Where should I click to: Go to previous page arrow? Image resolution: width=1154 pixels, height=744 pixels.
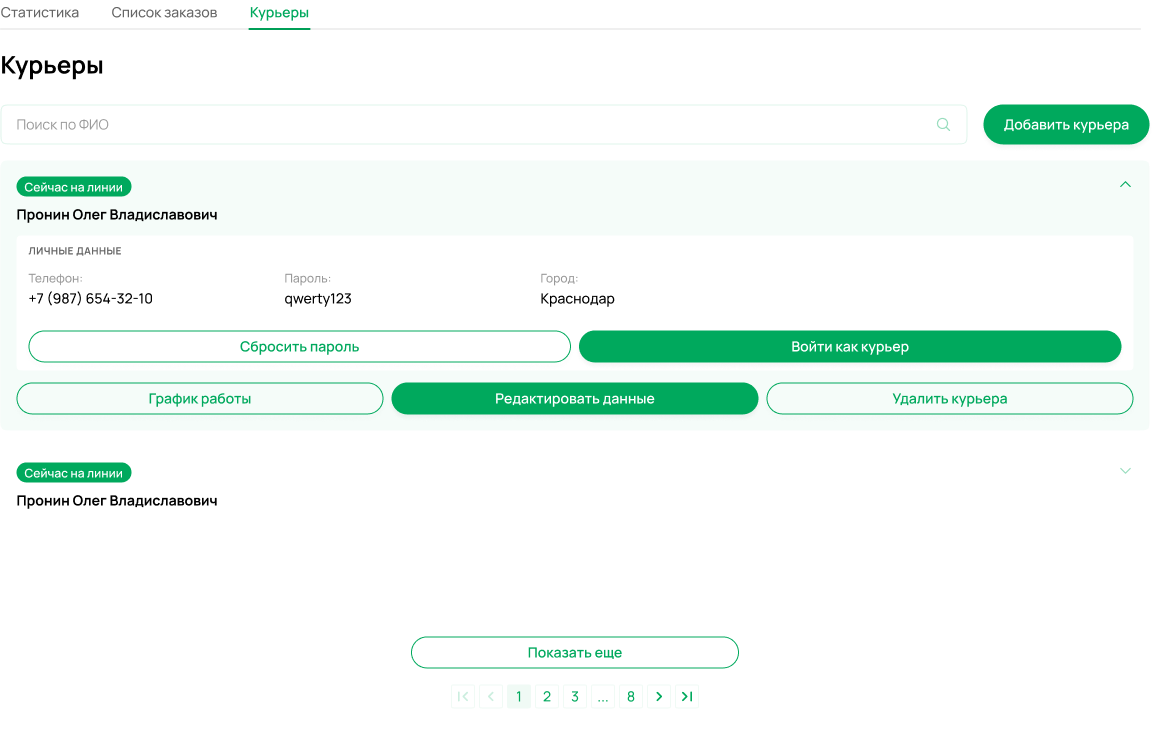491,697
